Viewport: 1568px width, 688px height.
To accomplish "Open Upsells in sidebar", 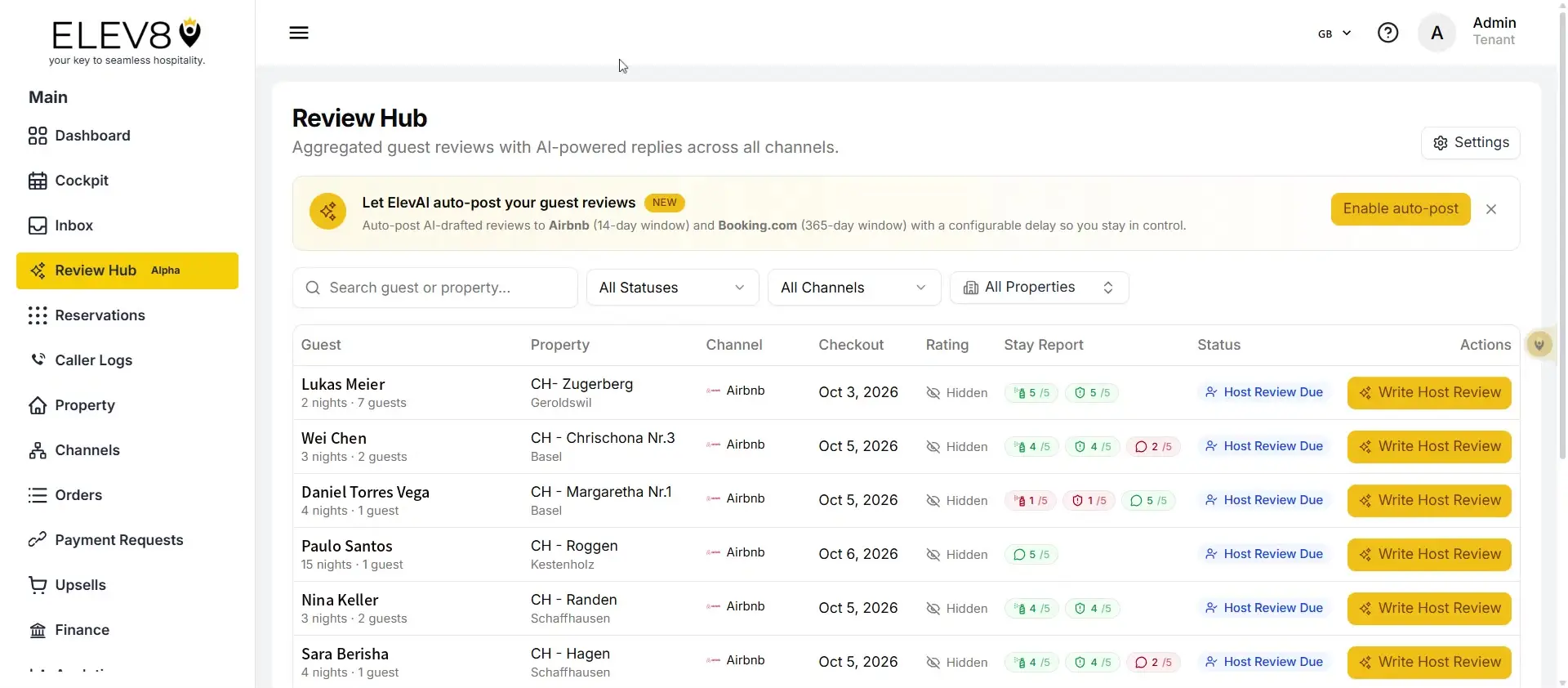I will pyautogui.click(x=127, y=585).
